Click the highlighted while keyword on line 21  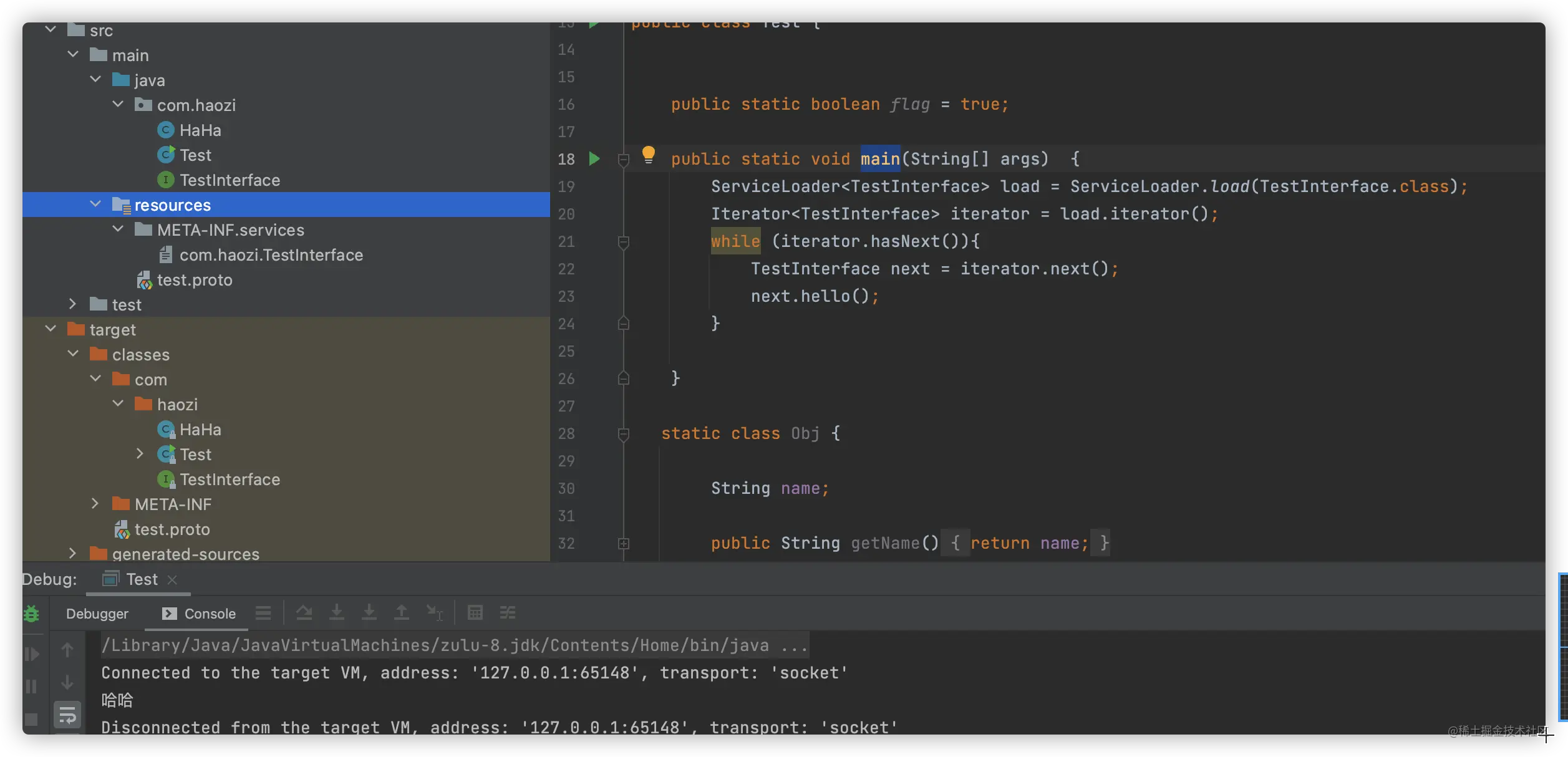(x=735, y=241)
